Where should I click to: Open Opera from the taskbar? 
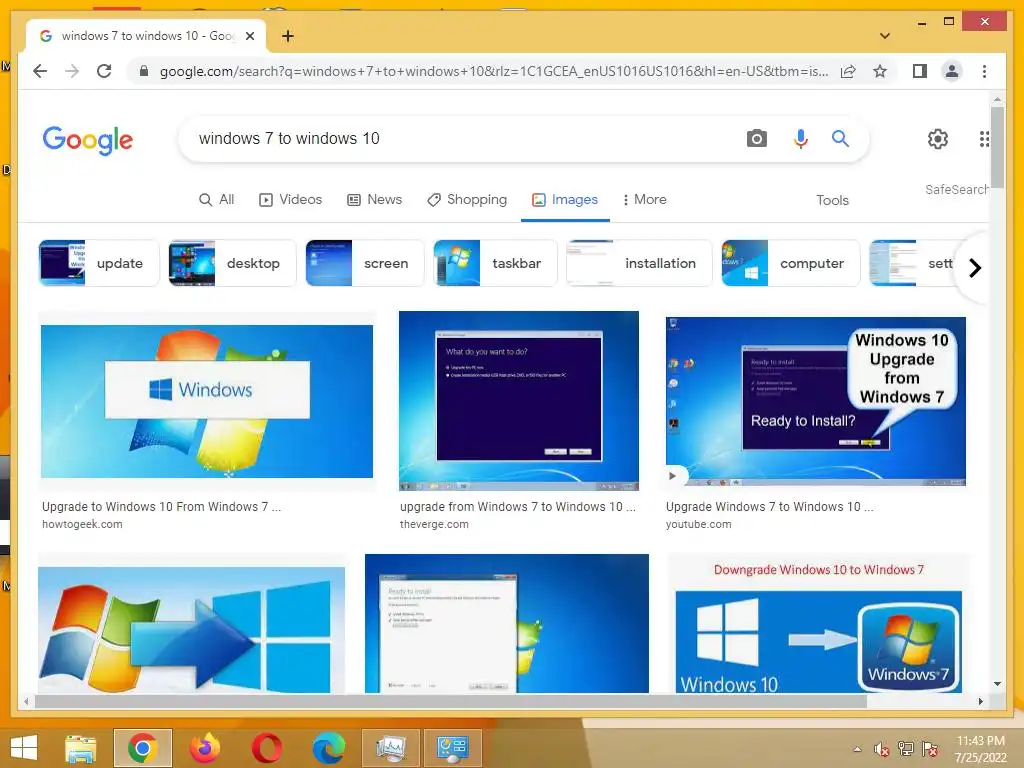tap(267, 748)
